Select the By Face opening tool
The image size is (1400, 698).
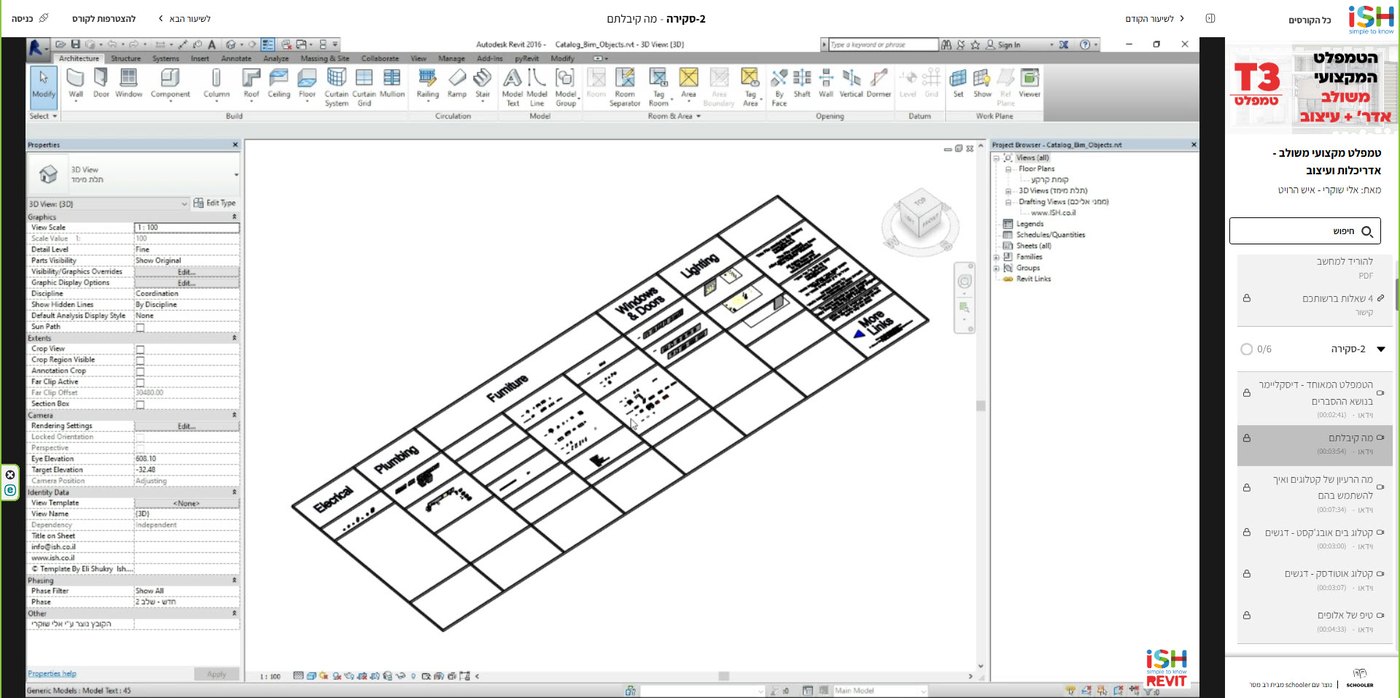(779, 87)
